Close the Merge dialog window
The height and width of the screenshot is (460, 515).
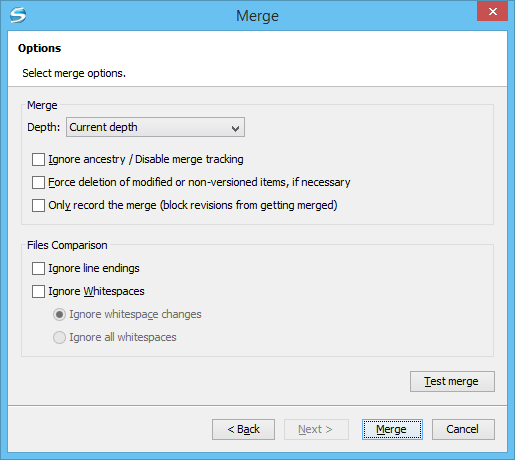pos(492,11)
